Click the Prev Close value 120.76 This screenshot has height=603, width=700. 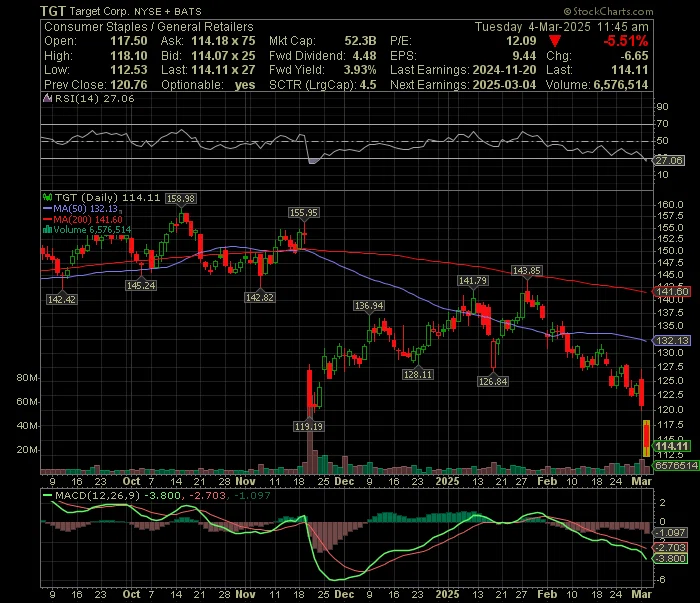pyautogui.click(x=129, y=85)
